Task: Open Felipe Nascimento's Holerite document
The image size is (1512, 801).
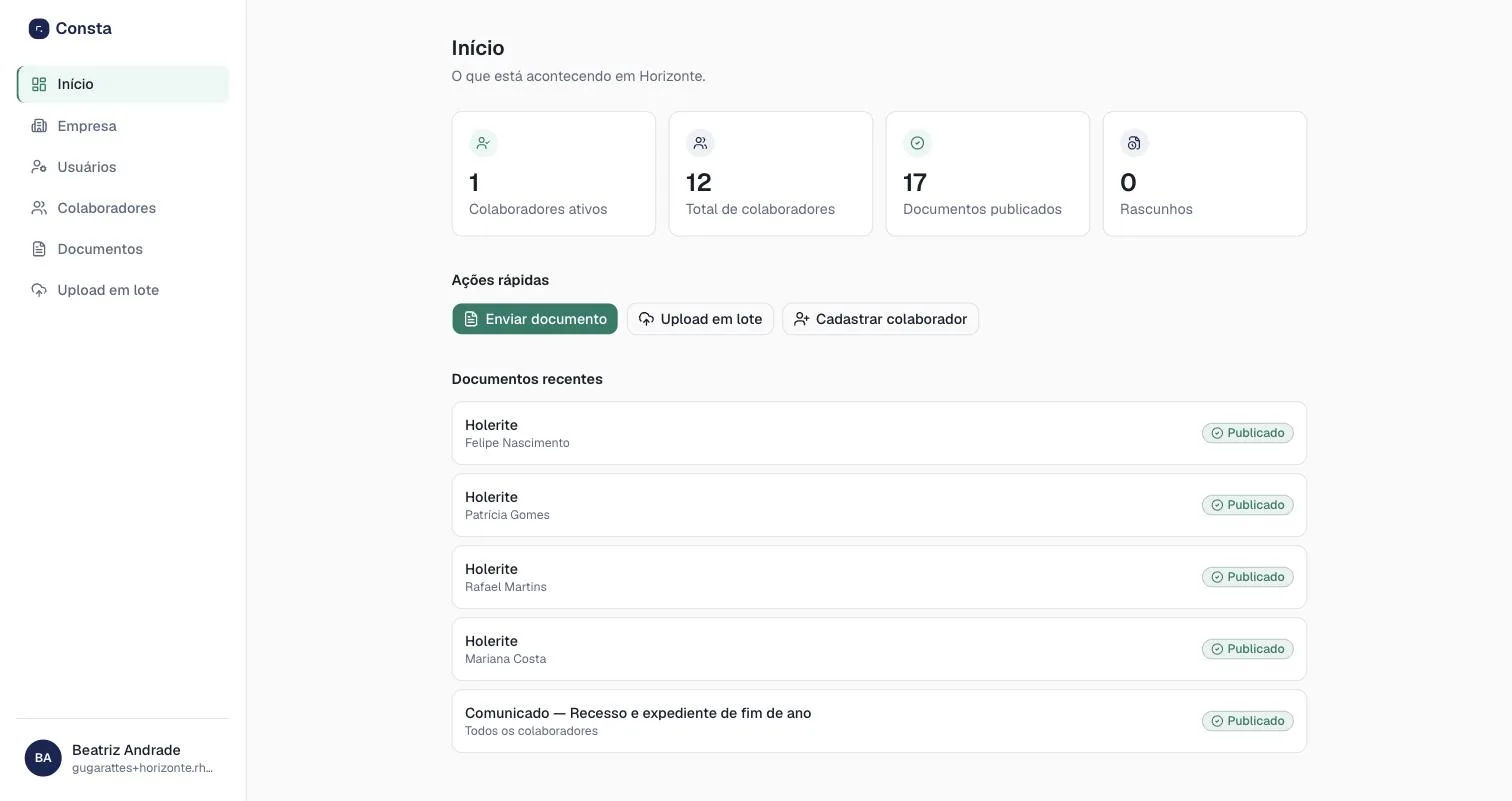Action: 879,433
